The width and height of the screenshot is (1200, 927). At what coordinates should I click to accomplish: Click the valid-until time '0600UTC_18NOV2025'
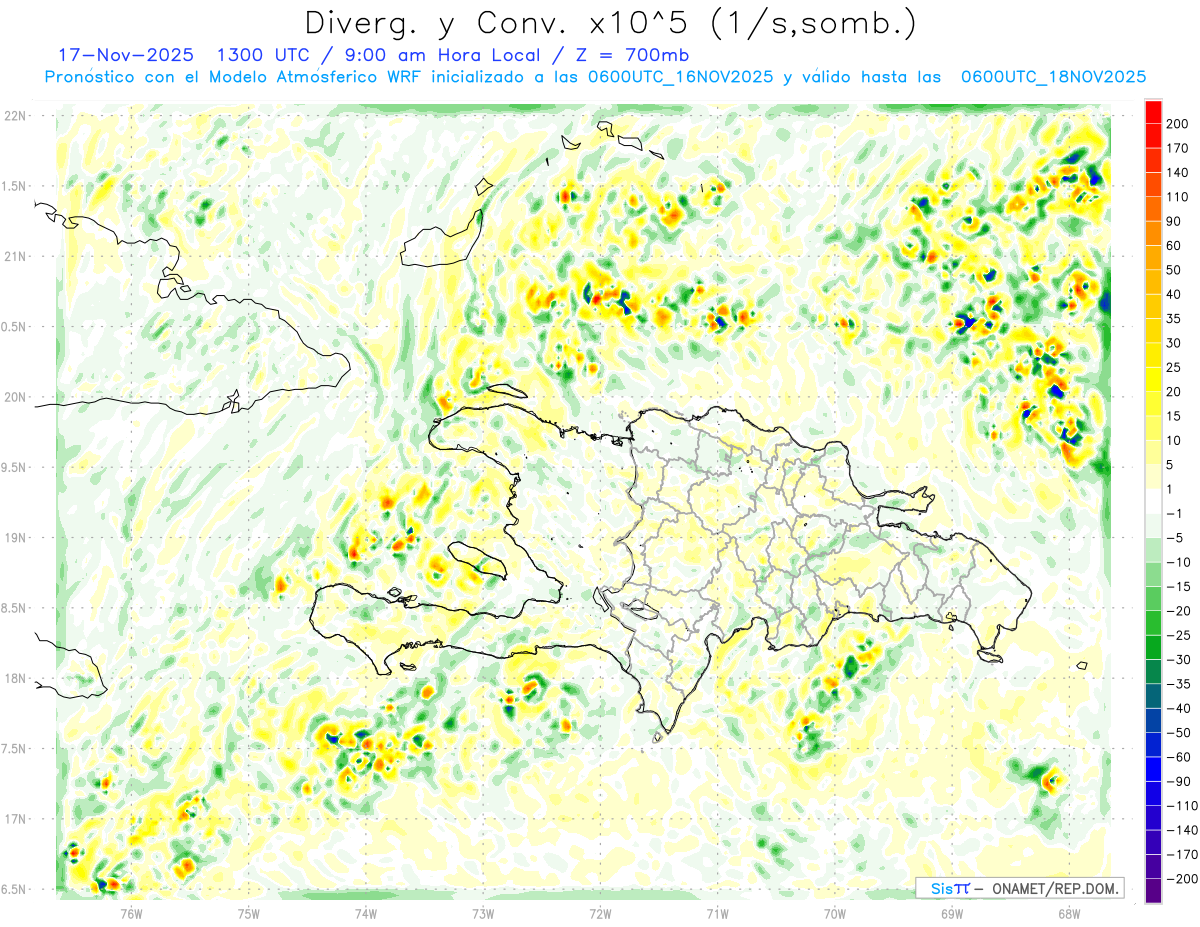point(1053,77)
